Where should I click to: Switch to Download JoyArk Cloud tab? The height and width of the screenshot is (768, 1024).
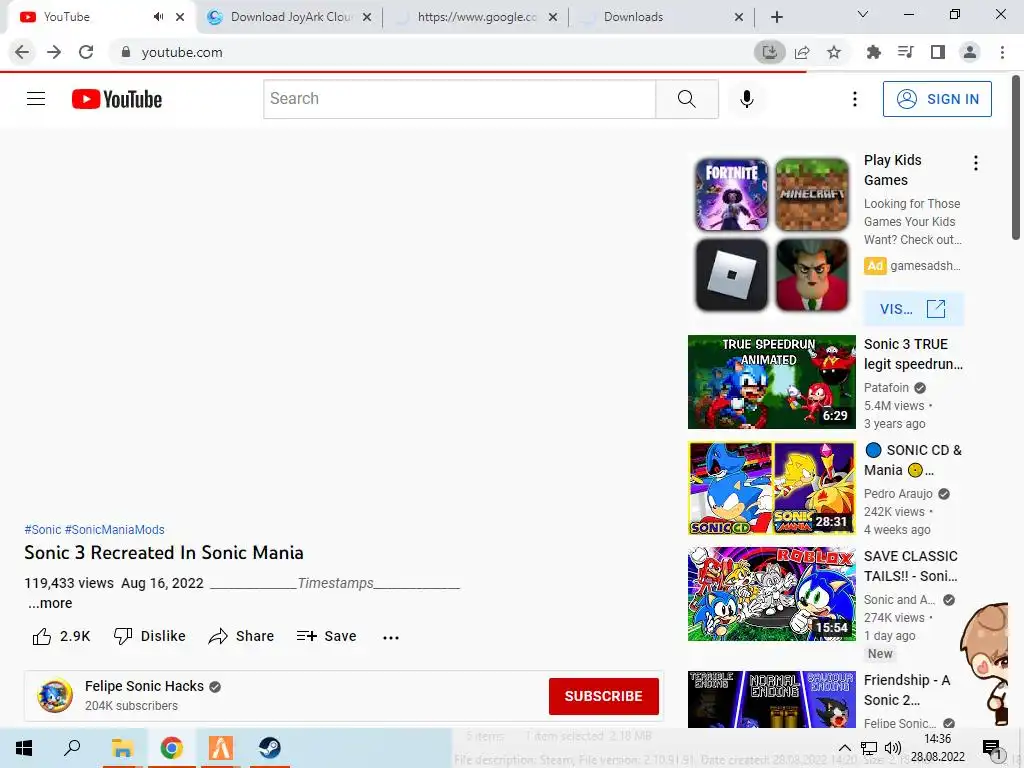pos(289,17)
